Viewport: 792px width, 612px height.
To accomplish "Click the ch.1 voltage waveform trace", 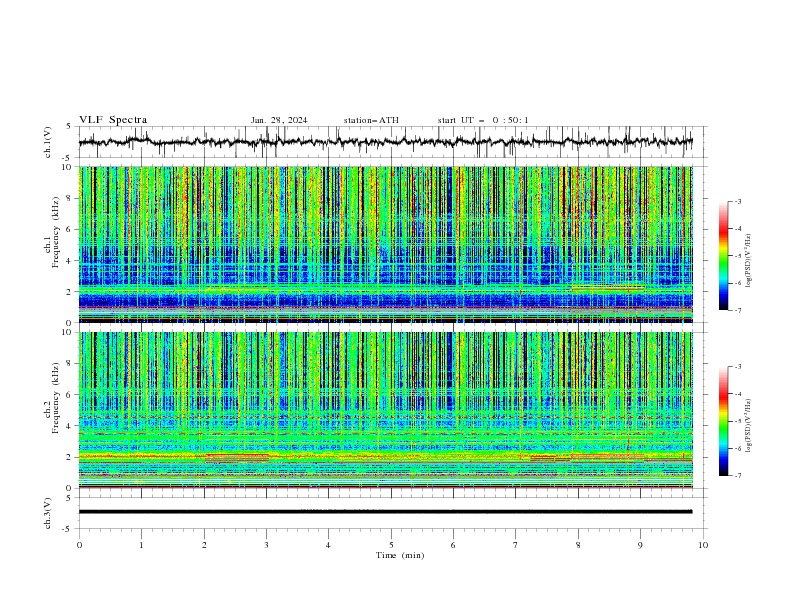I will pos(386,141).
